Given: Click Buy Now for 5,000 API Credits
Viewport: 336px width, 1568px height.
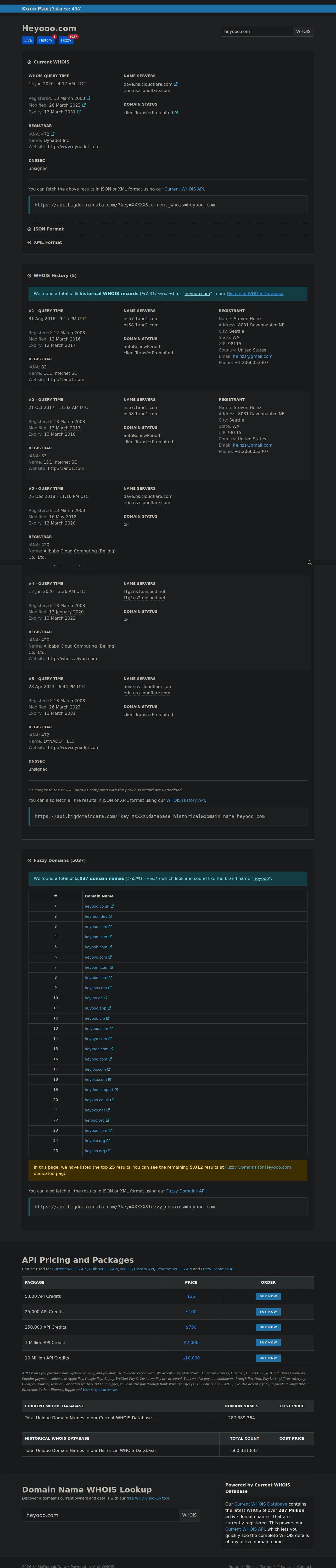Looking at the screenshot, I should pyautogui.click(x=268, y=1296).
